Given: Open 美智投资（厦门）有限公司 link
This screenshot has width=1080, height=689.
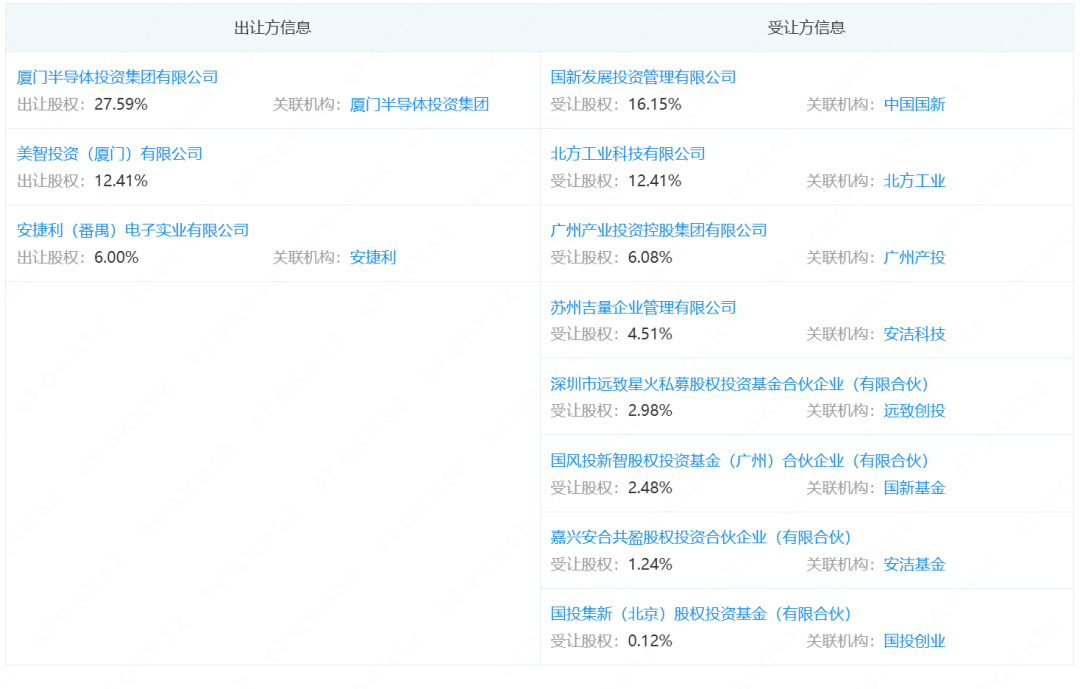Looking at the screenshot, I should pos(110,154).
